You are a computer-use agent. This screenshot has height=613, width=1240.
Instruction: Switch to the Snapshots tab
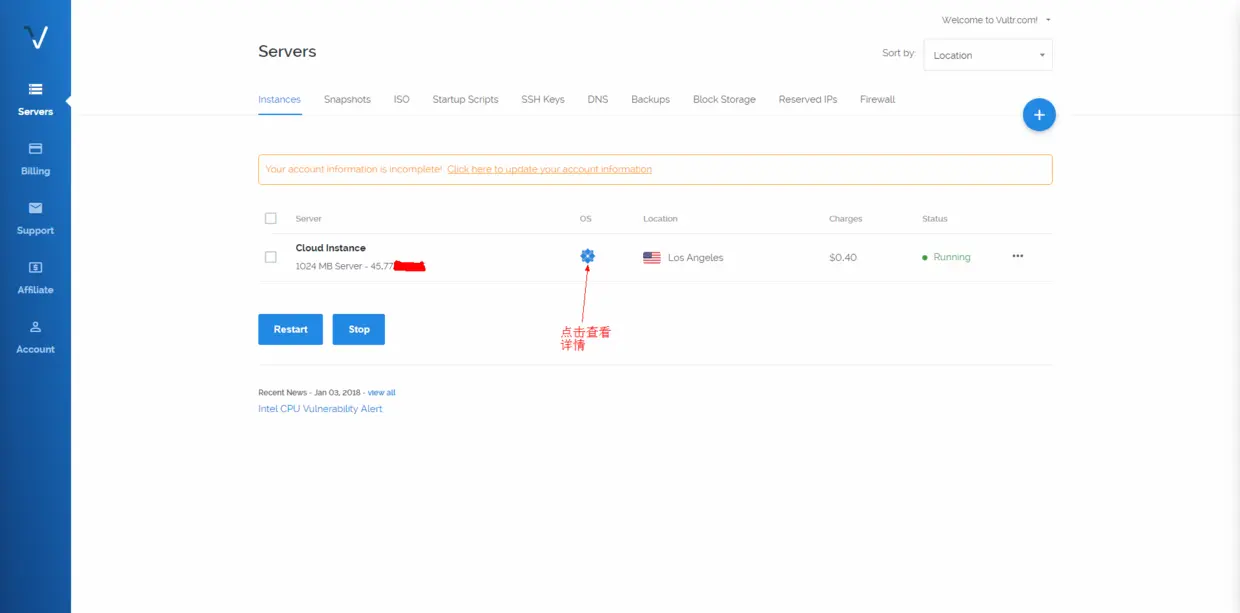347,100
